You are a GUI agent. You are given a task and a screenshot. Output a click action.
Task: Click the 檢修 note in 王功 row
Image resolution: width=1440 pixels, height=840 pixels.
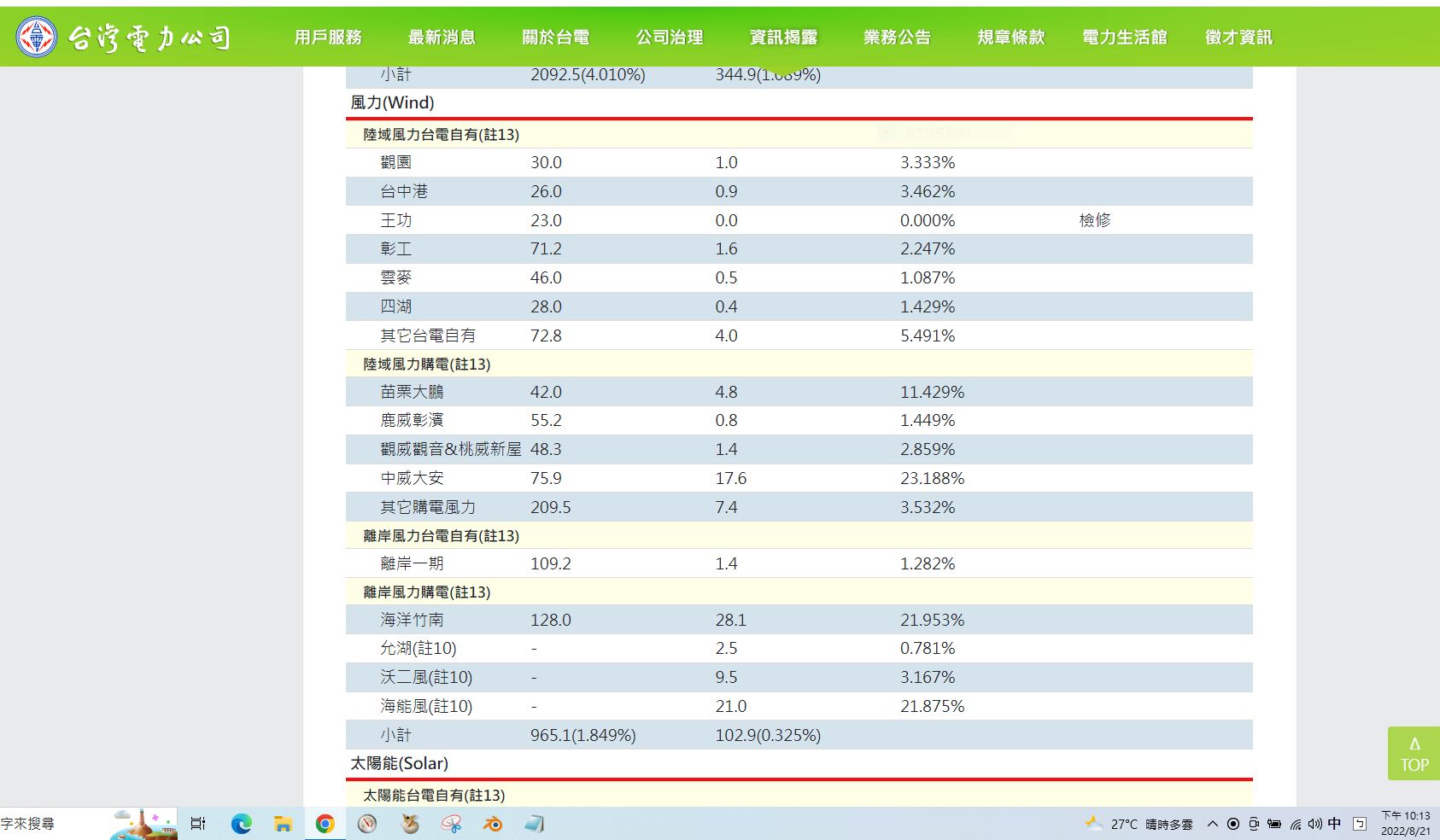[x=1095, y=220]
